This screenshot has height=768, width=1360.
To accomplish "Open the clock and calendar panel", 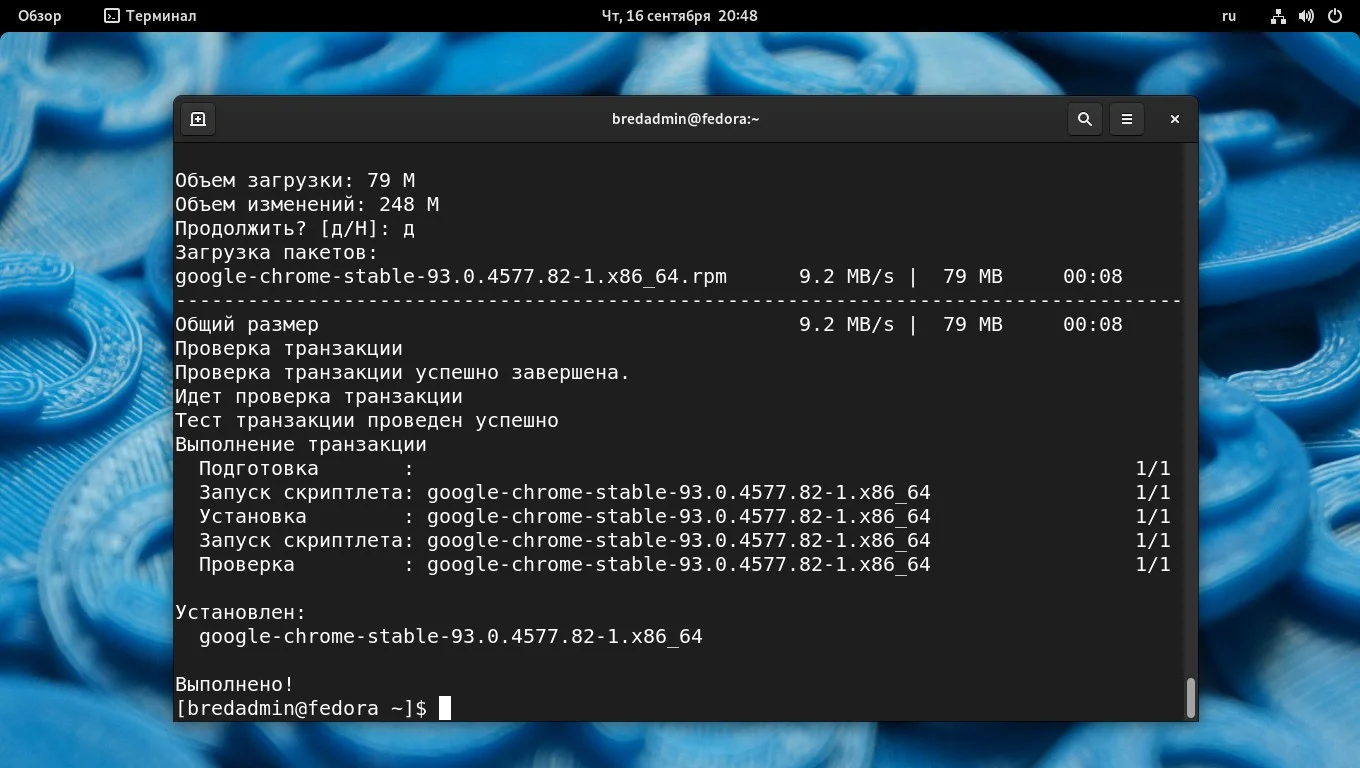I will [679, 16].
